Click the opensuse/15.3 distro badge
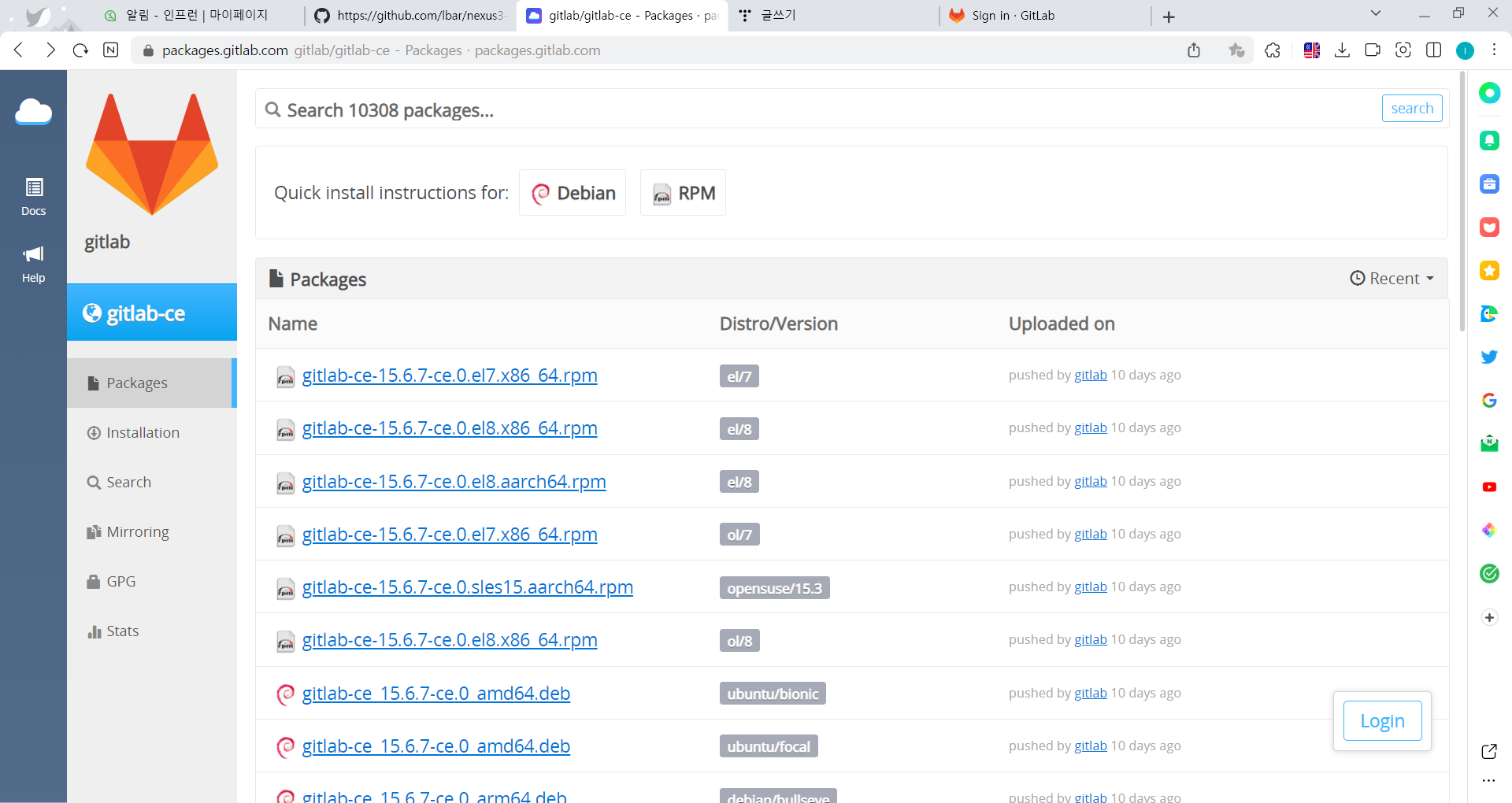 (774, 588)
